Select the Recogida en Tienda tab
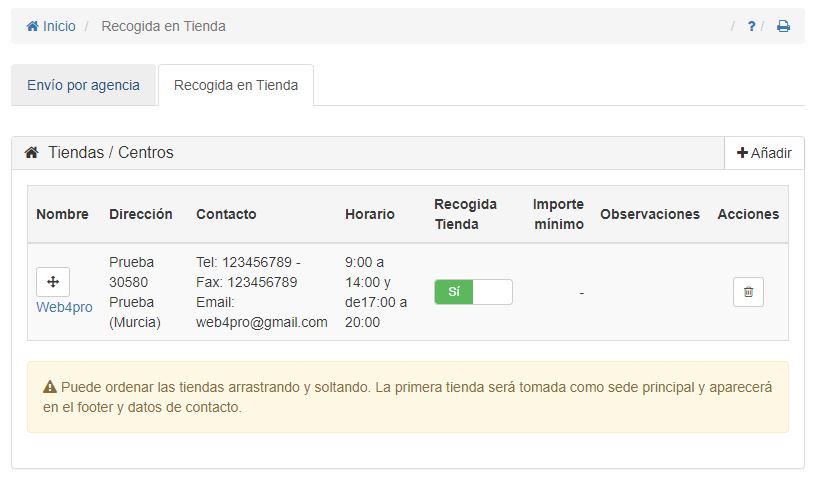Screen dimensions: 820x485 236,85
